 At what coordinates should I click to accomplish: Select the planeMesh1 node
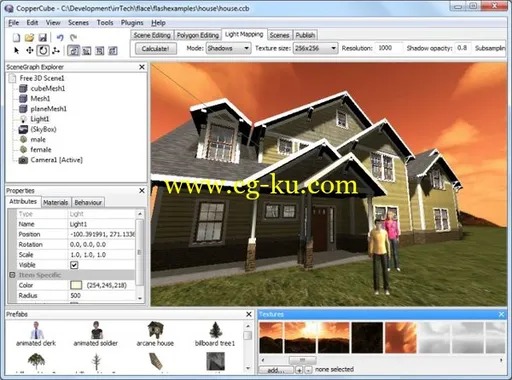(49, 109)
